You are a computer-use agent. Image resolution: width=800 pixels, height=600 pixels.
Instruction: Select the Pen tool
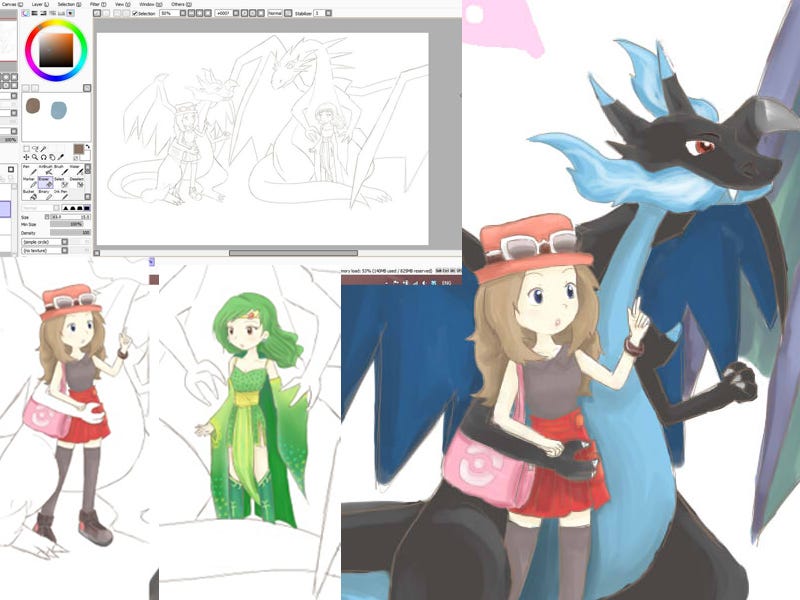click(x=30, y=171)
